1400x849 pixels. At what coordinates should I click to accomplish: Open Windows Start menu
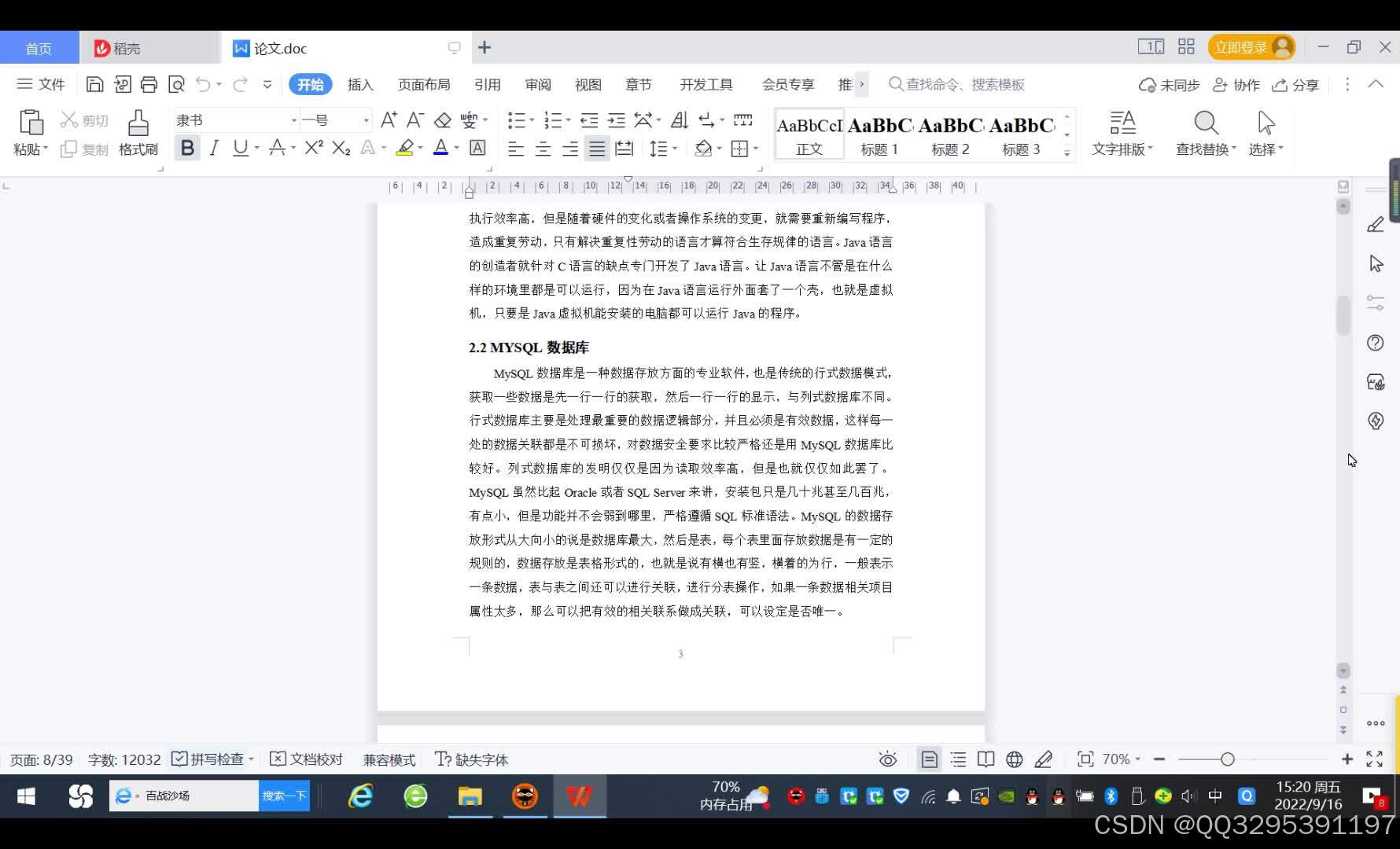[x=26, y=796]
